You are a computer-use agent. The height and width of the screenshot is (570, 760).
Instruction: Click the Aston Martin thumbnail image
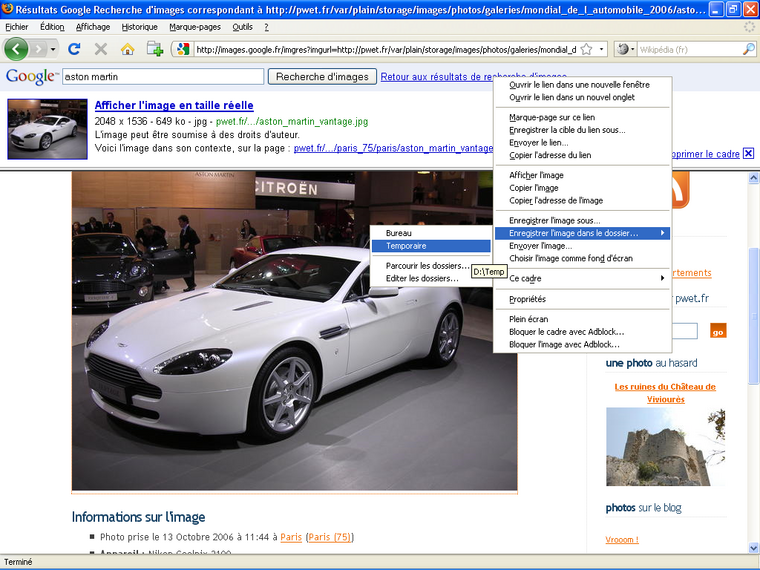point(48,129)
